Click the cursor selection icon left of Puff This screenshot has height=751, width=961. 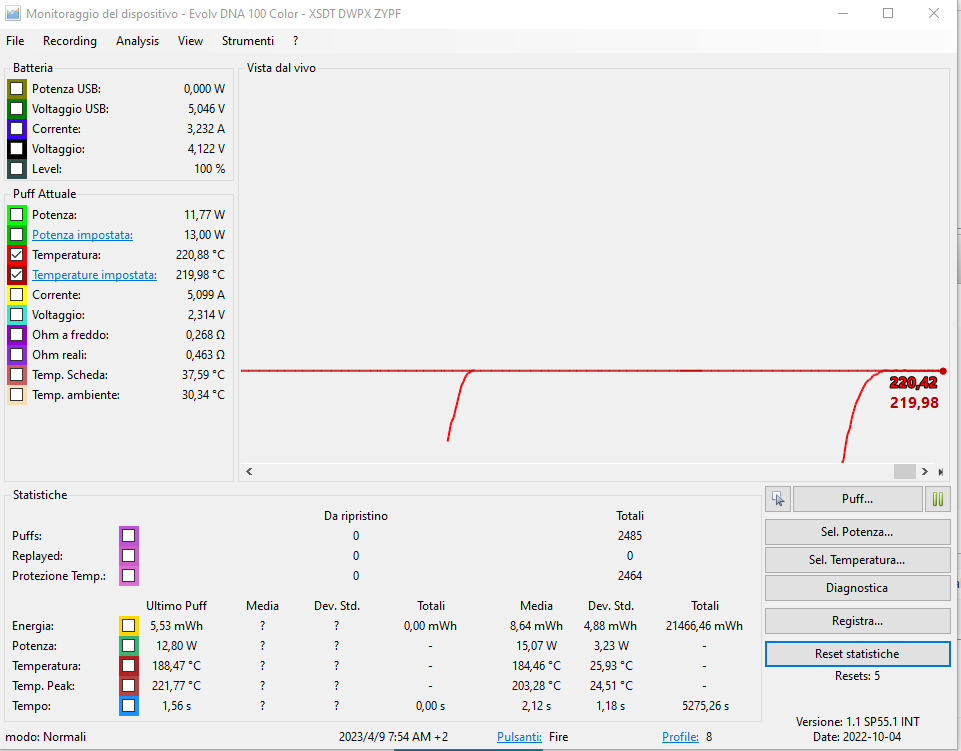coord(777,499)
